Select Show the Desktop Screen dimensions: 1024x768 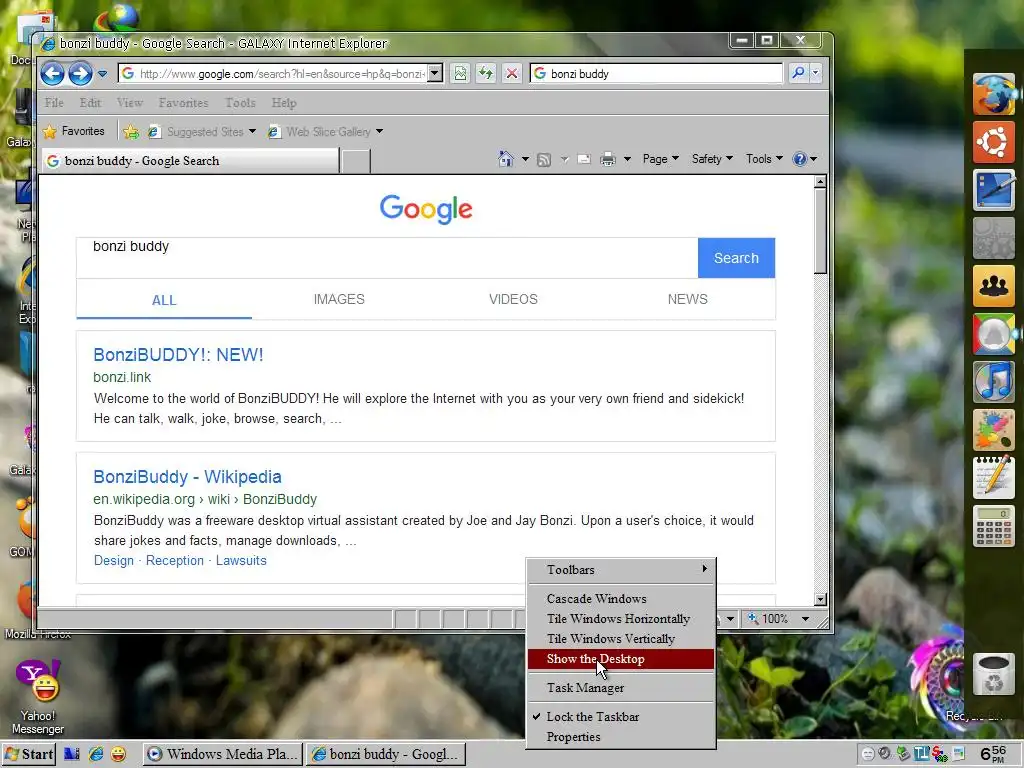tap(620, 659)
